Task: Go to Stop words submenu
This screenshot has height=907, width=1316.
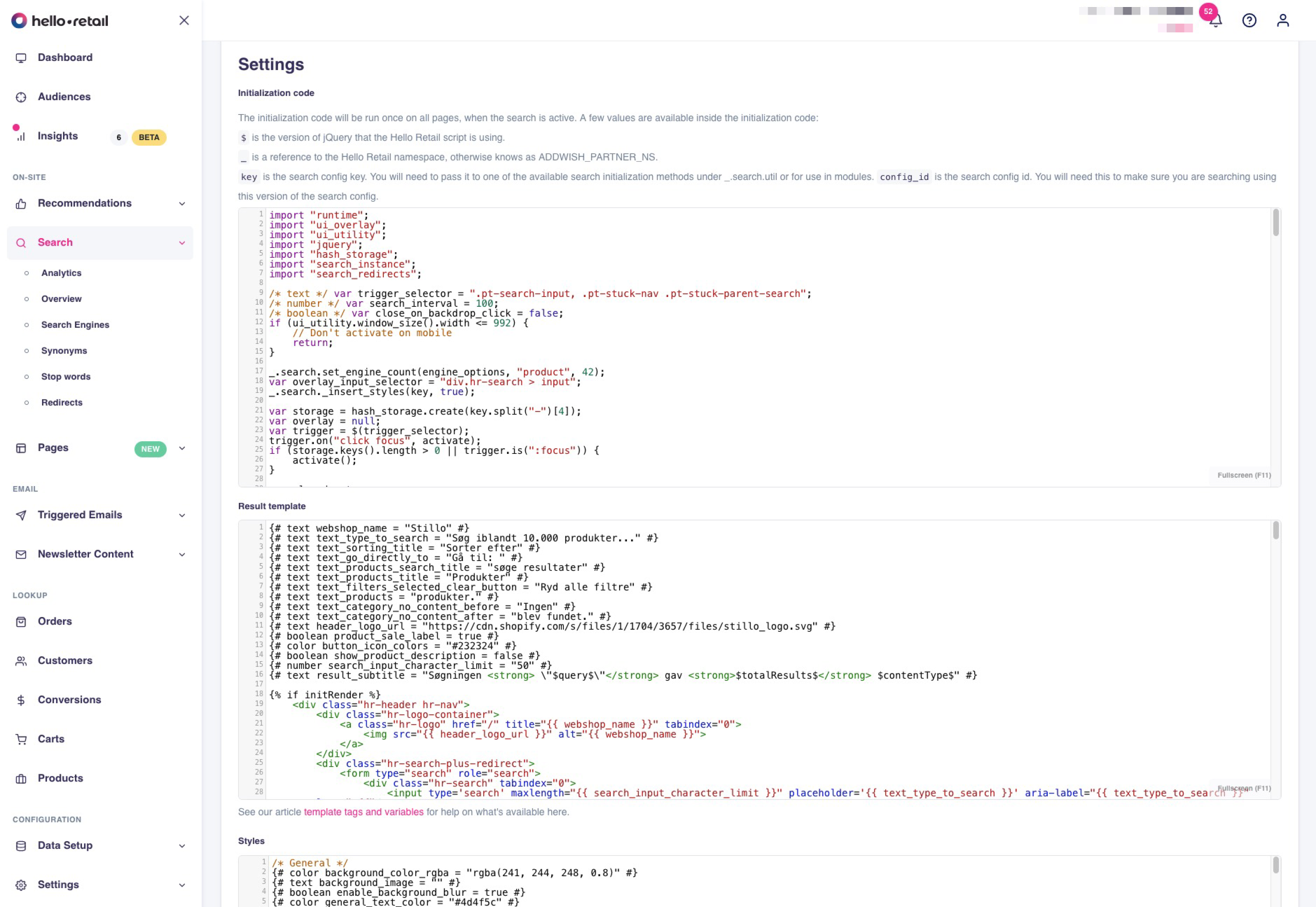Action: pos(66,377)
